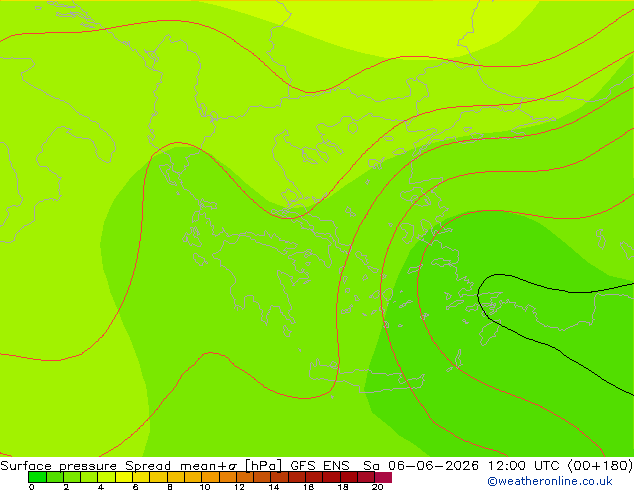This screenshot has width=634, height=490.
Task: Click the 'Sa 06-06-2026' date text
Action: click(x=421, y=465)
